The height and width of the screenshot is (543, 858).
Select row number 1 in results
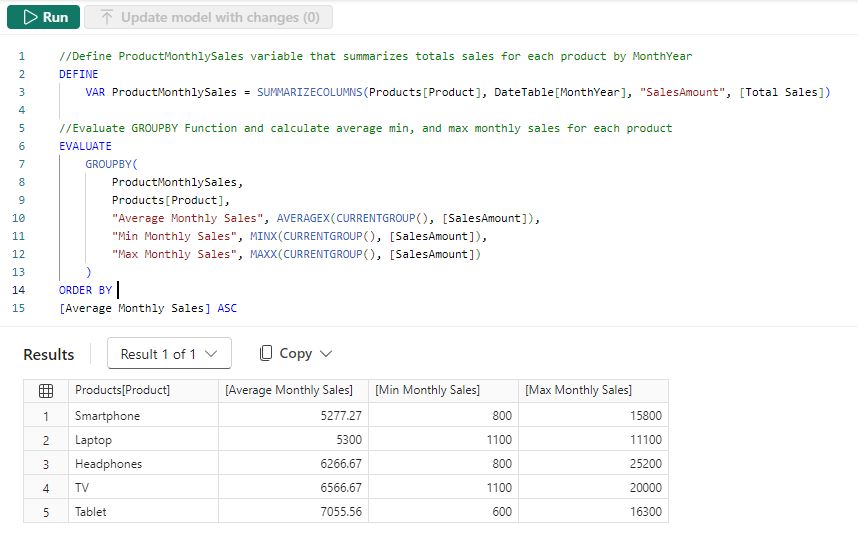coord(45,416)
